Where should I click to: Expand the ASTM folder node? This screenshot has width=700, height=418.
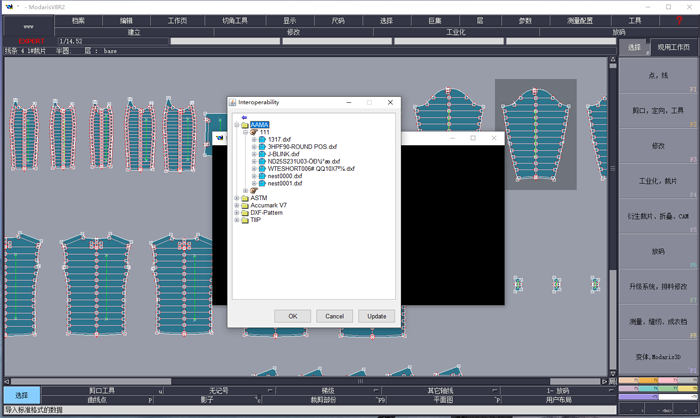[237, 198]
